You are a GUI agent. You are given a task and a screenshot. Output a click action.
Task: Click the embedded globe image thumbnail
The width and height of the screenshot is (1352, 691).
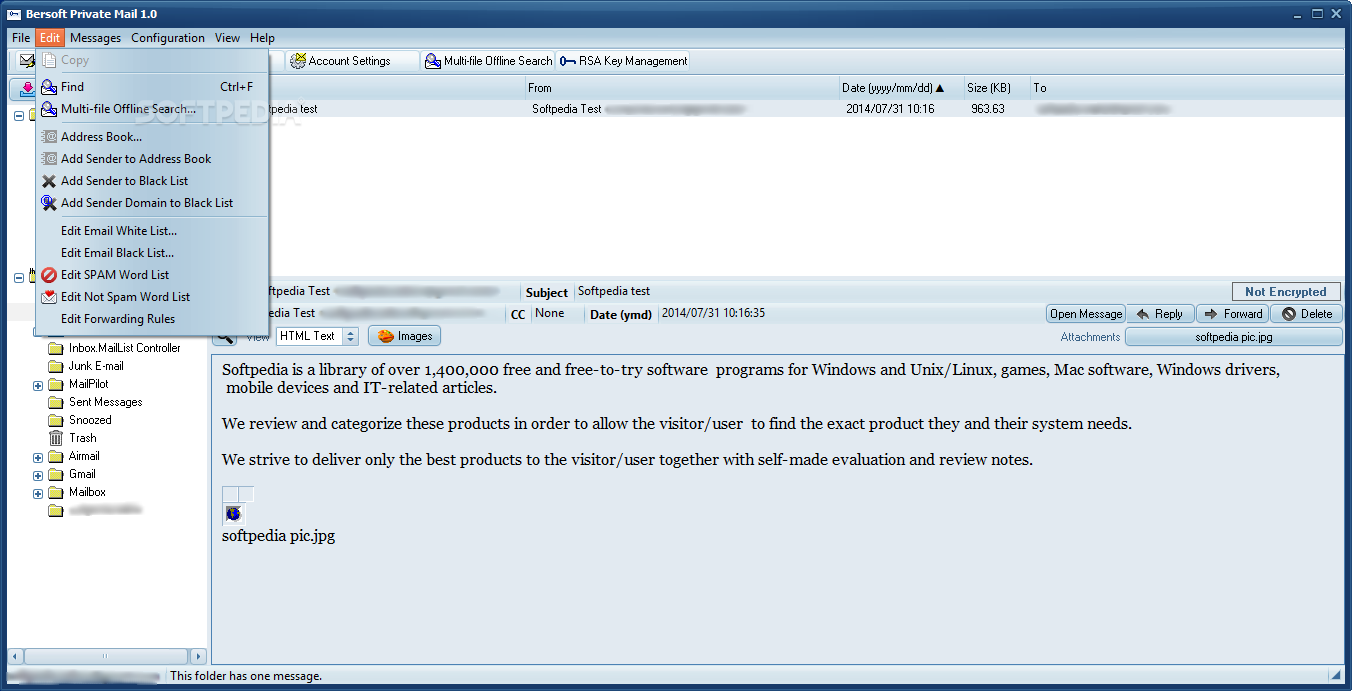[x=233, y=514]
